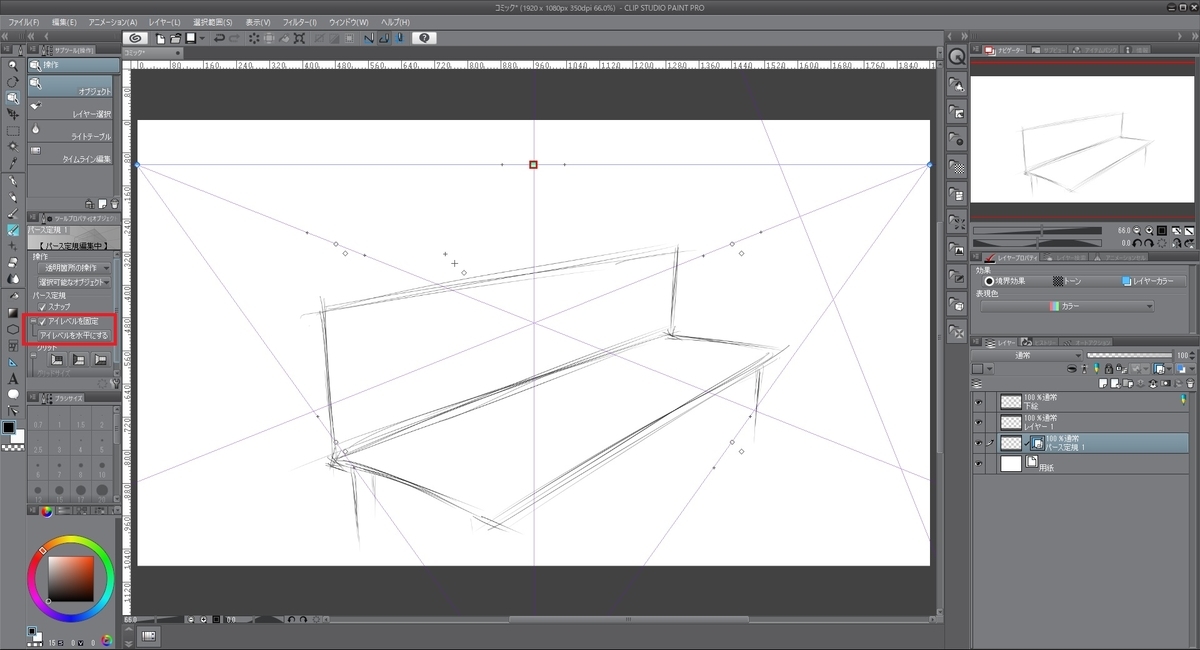The width and height of the screenshot is (1200, 650).
Task: Select the eraser tool
Action: coord(13,262)
